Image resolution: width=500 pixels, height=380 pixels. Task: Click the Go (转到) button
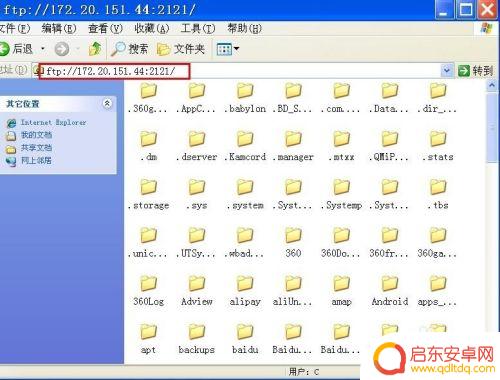click(475, 71)
